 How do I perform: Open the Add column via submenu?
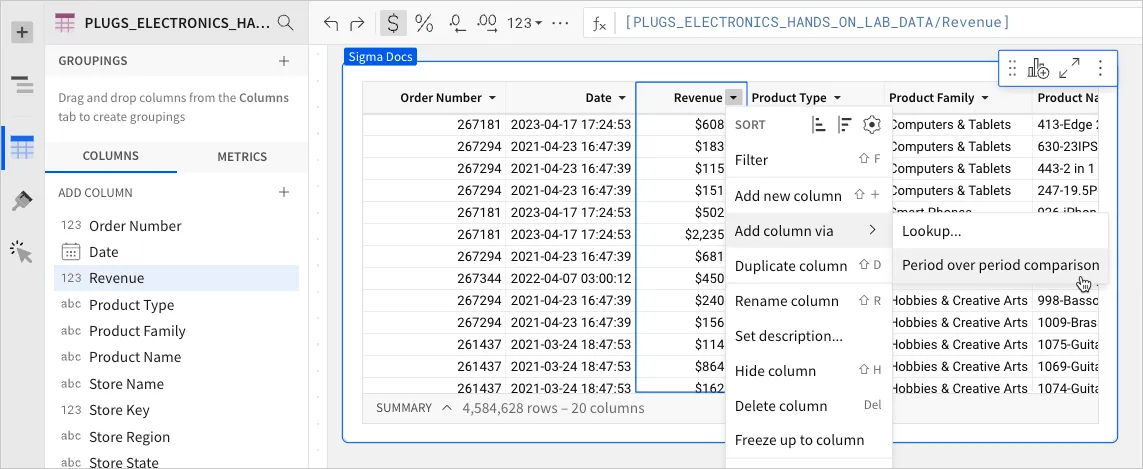(809, 231)
